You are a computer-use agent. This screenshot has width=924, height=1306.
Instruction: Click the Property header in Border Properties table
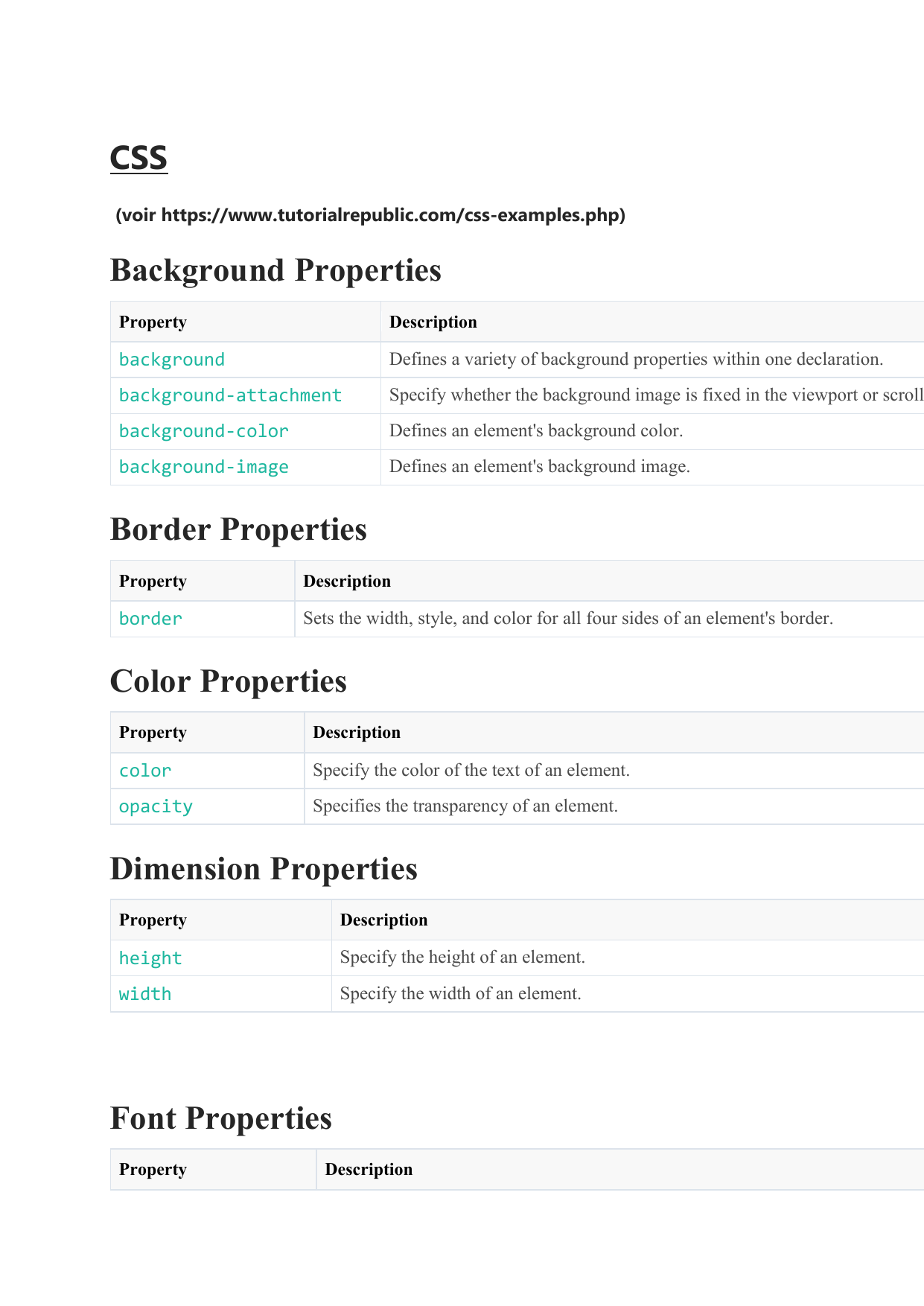[153, 582]
